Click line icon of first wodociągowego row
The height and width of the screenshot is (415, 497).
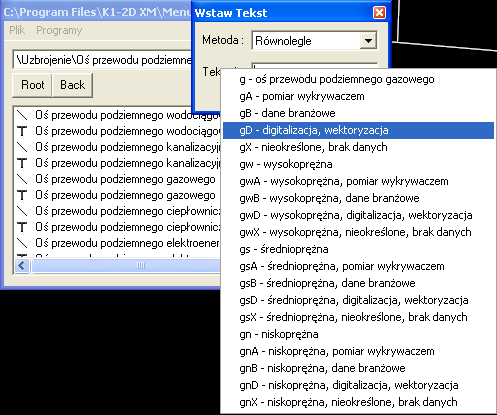point(22,115)
